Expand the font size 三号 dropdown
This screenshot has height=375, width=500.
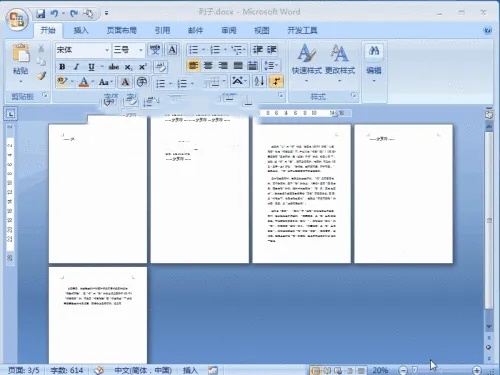(x=141, y=50)
